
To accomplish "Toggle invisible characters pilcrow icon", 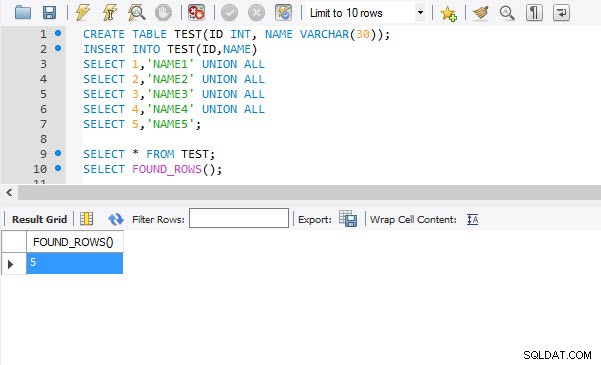I will (534, 13).
